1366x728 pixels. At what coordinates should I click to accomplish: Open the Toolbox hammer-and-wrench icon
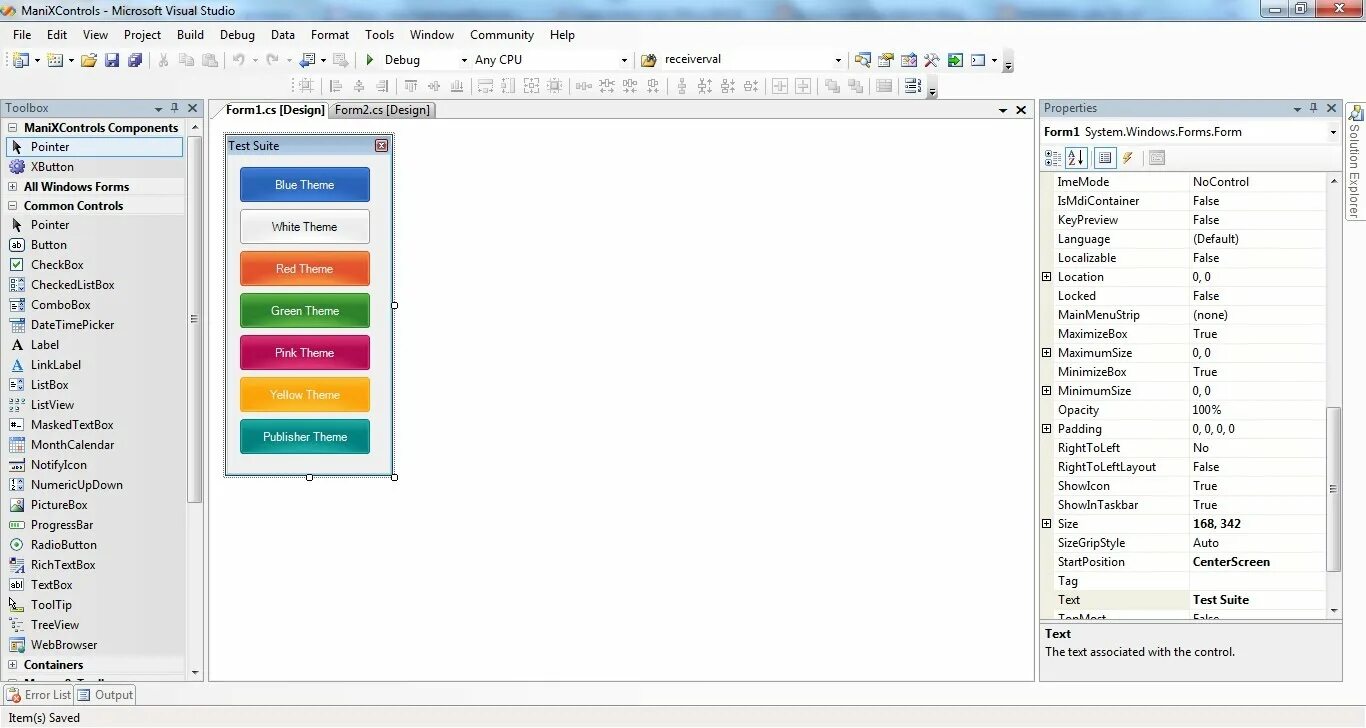point(931,60)
